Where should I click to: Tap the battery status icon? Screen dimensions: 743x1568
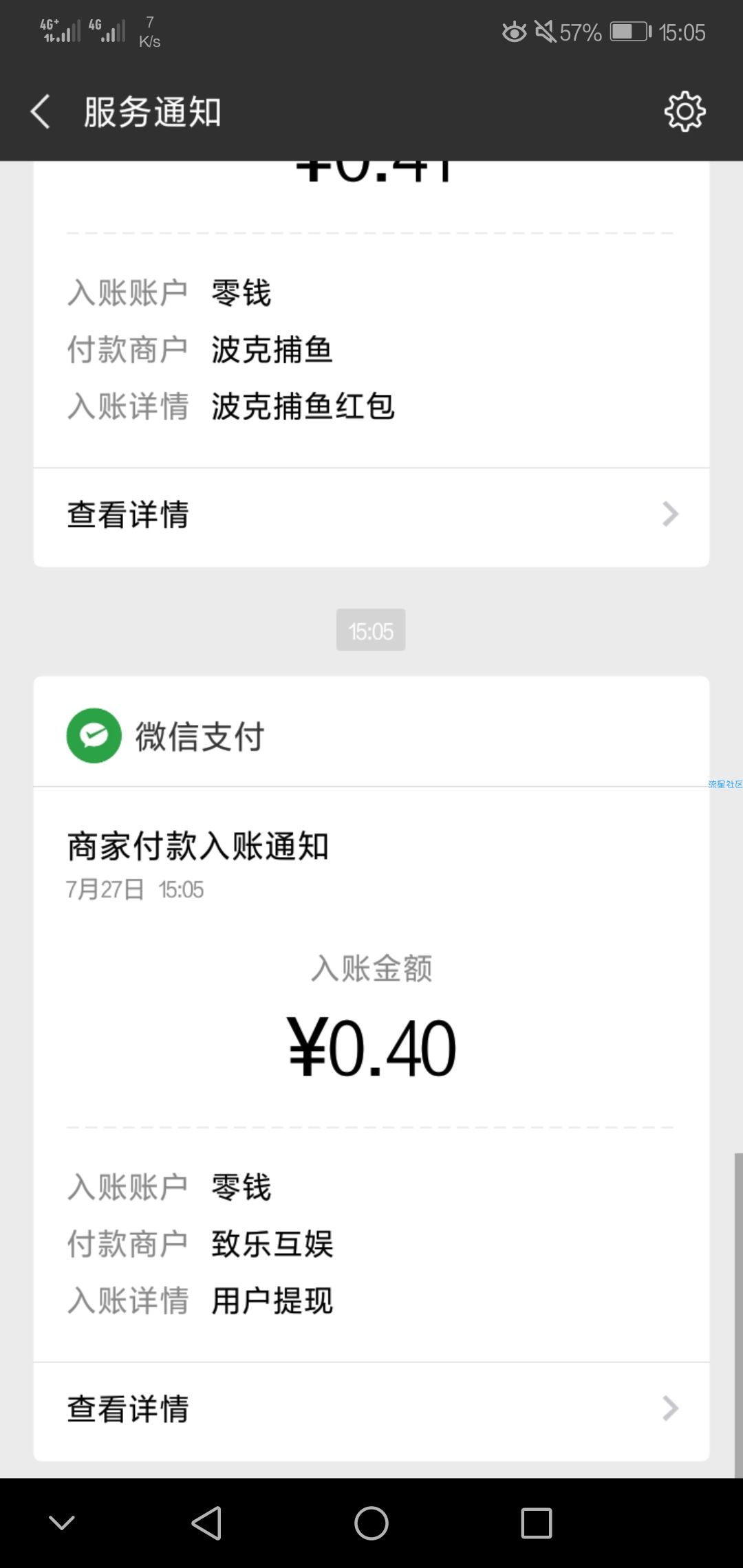coord(630,32)
